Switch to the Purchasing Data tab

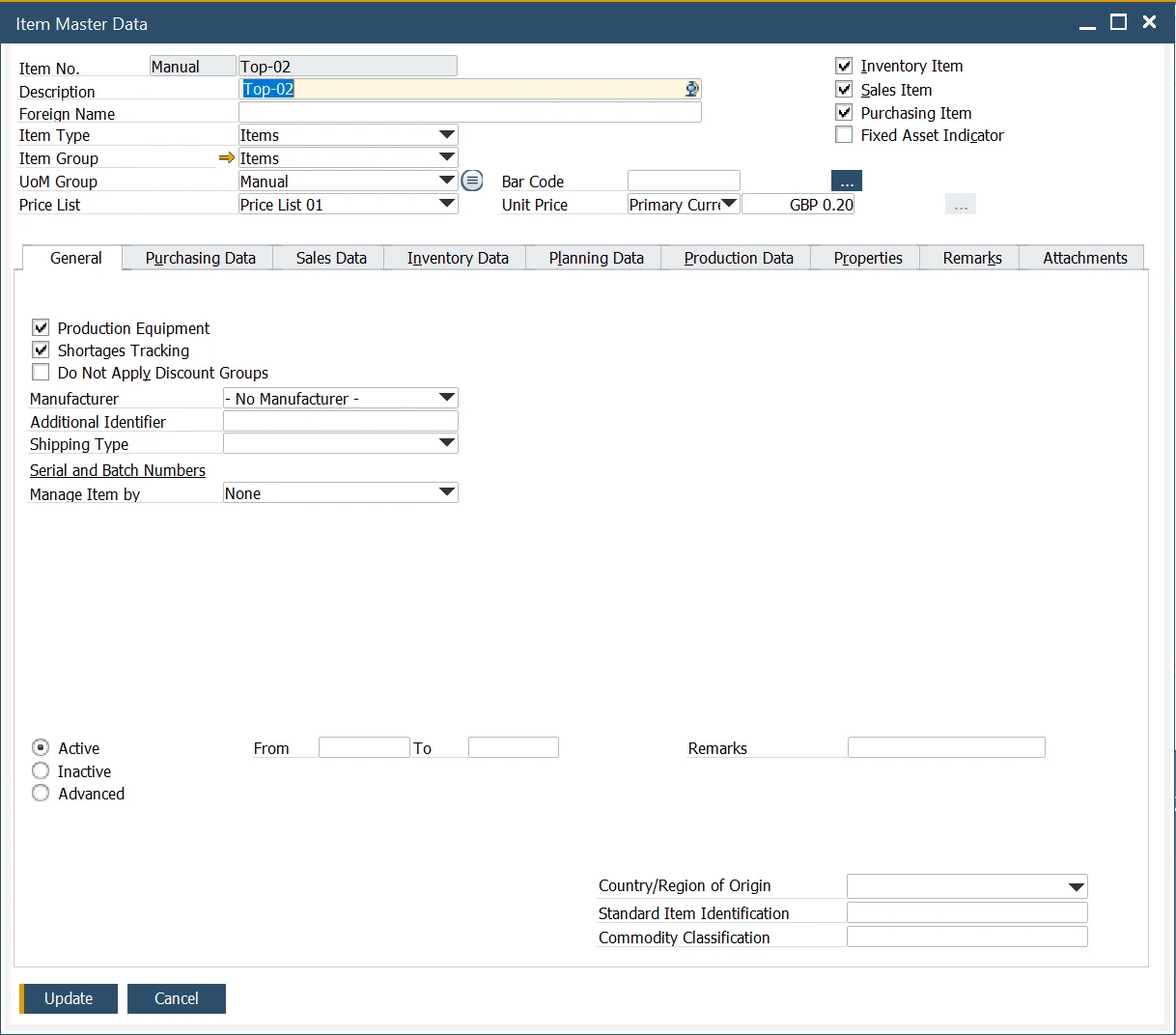tap(200, 258)
